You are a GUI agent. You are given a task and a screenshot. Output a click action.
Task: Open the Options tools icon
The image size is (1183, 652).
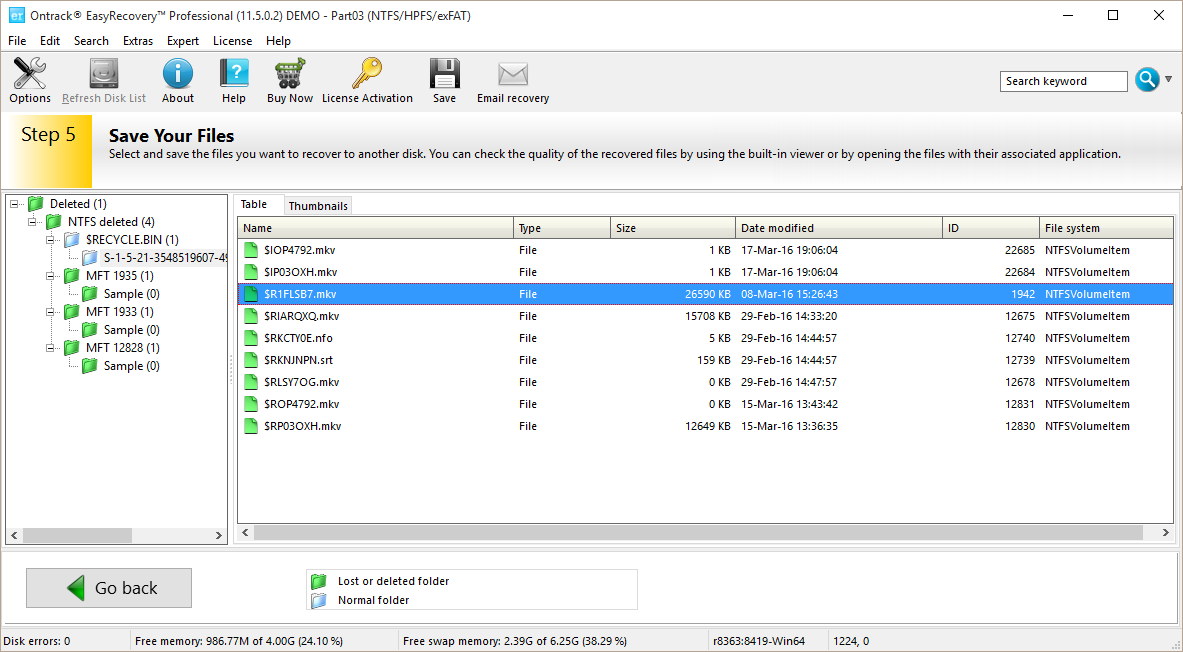[x=30, y=80]
